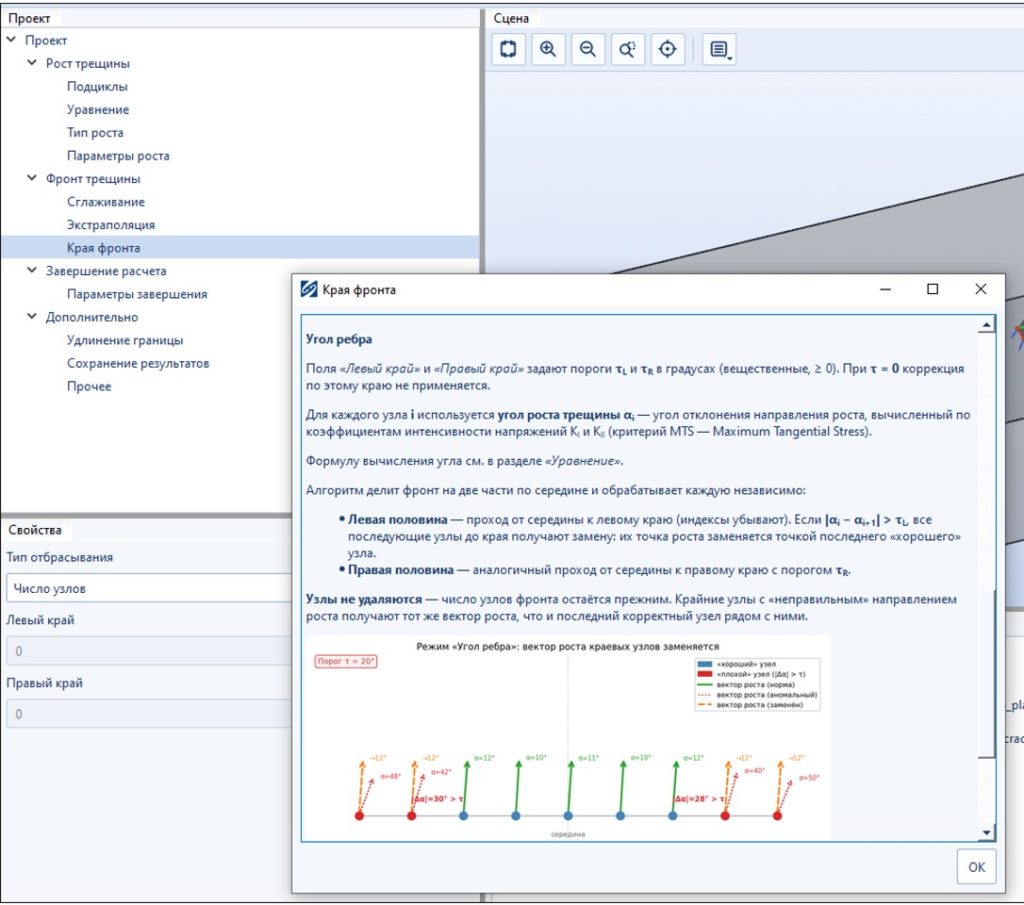The height and width of the screenshot is (905, 1024).
Task: Activate the zoom-to-region tool
Action: tap(628, 49)
